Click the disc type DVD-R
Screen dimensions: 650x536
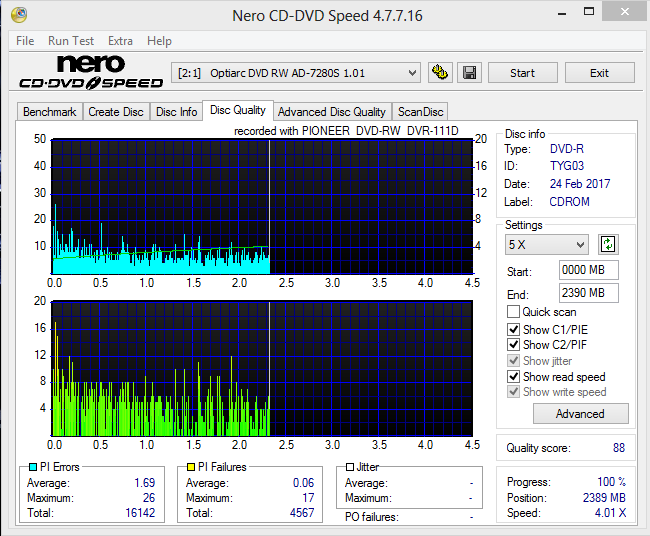pos(567,149)
